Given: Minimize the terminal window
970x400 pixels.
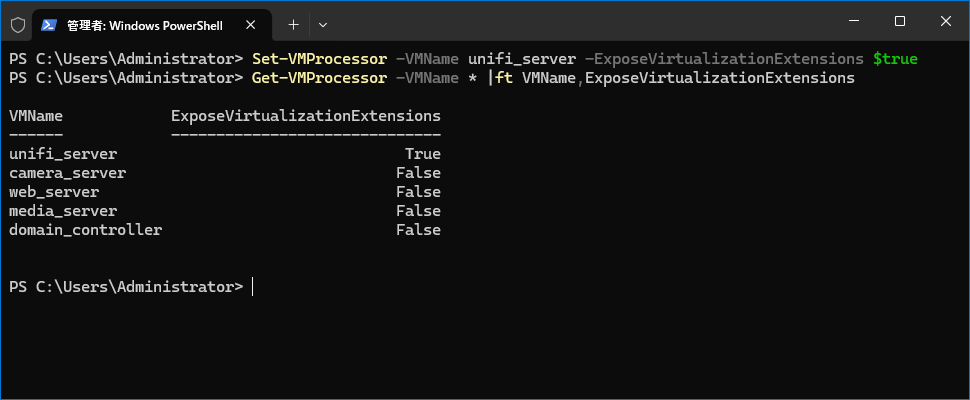Looking at the screenshot, I should point(853,21).
